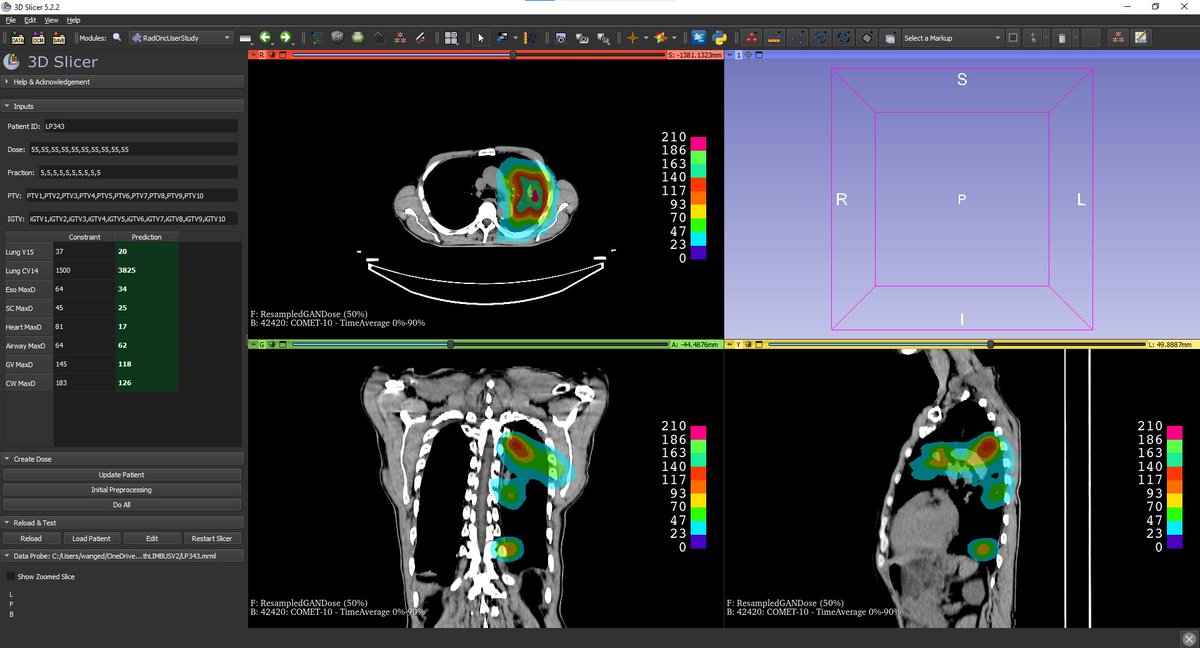This screenshot has width=1200, height=648.
Task: Click the module finder magnifier icon
Action: 117,37
